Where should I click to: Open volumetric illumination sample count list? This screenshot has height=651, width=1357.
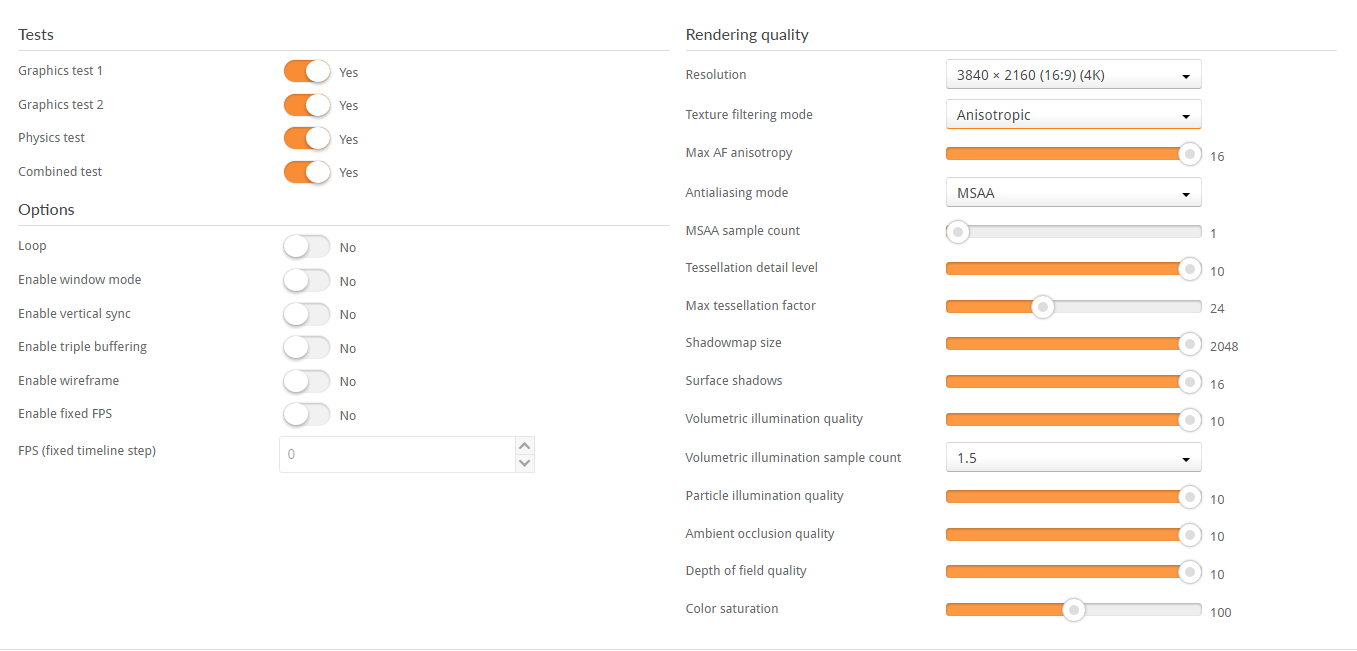tap(1073, 457)
